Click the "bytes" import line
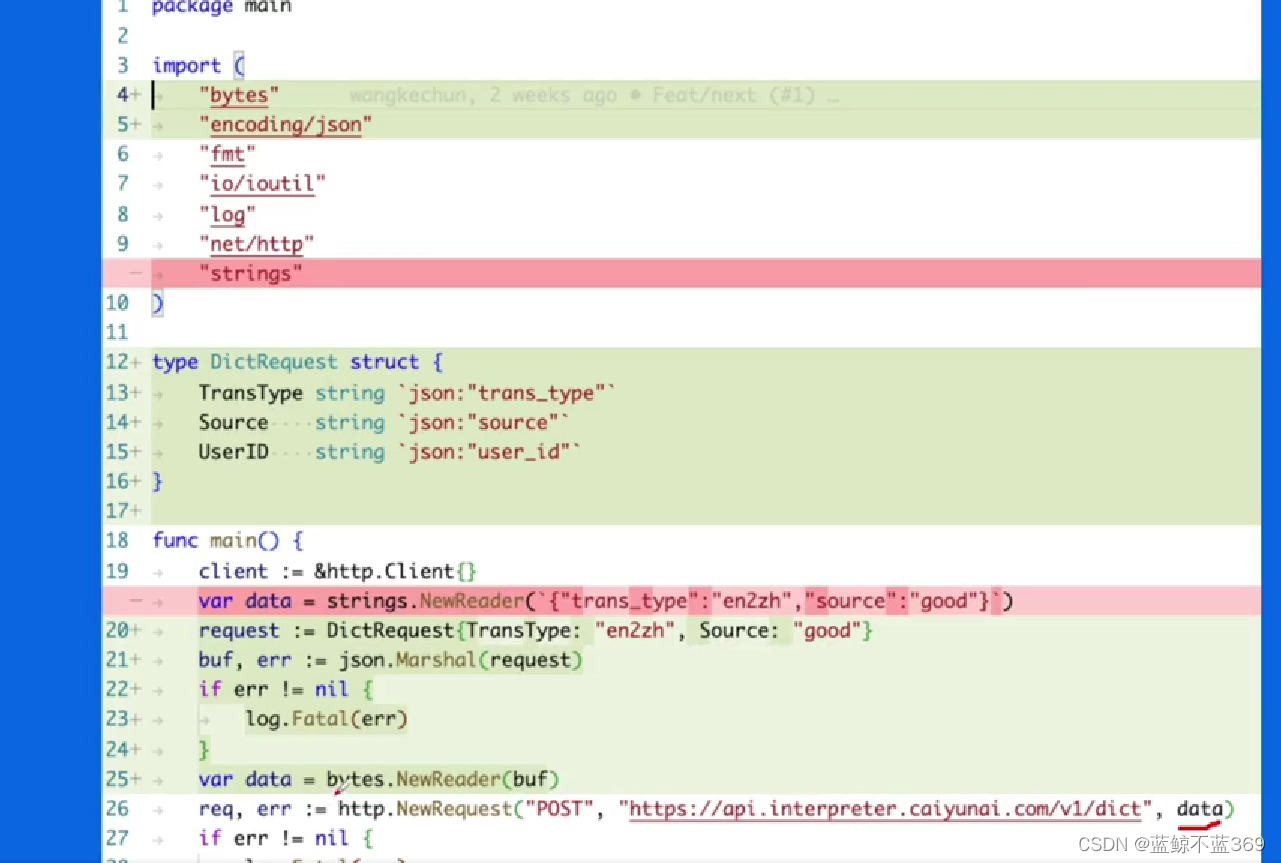The image size is (1281, 863). (239, 95)
